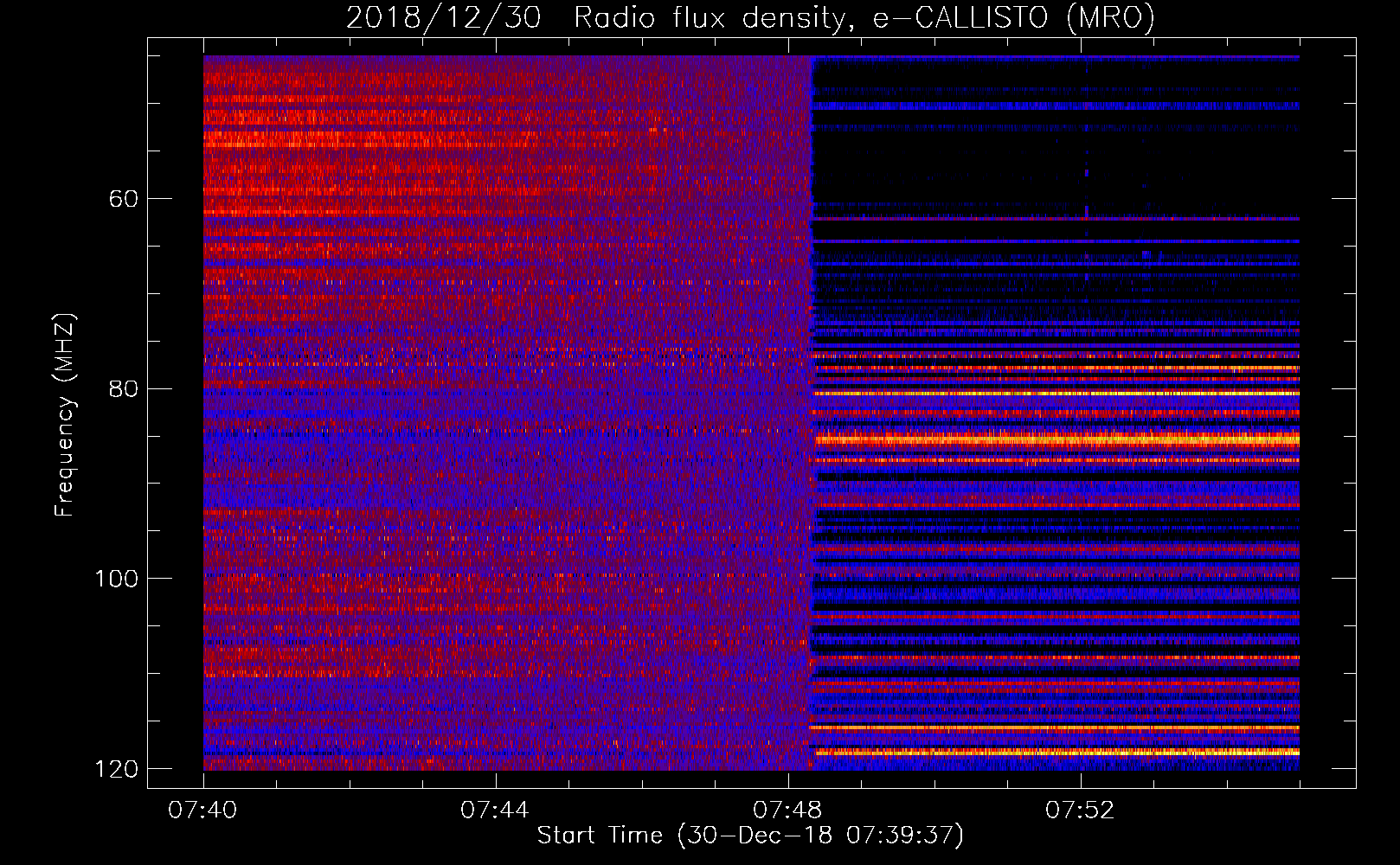Image resolution: width=1400 pixels, height=865 pixels.
Task: Click the 07:52 time tick label
Action: click(x=1080, y=811)
